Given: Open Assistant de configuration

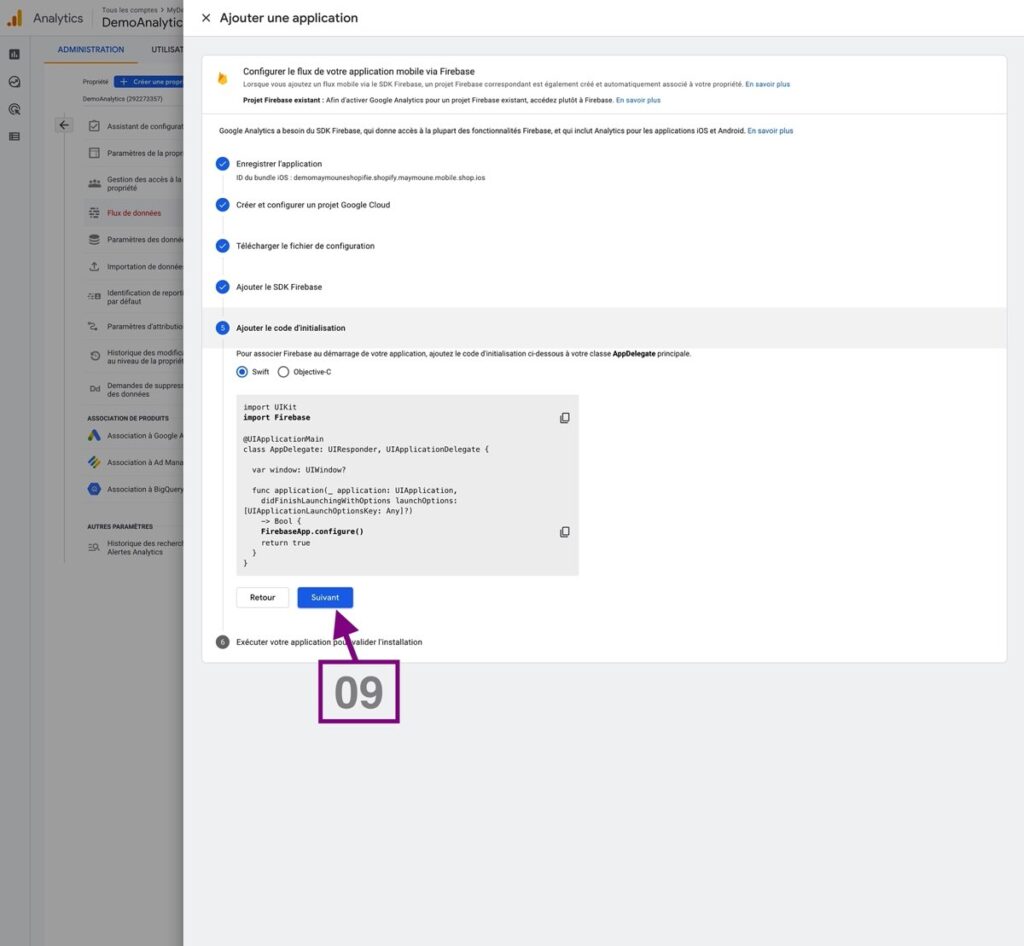Looking at the screenshot, I should pos(135,126).
